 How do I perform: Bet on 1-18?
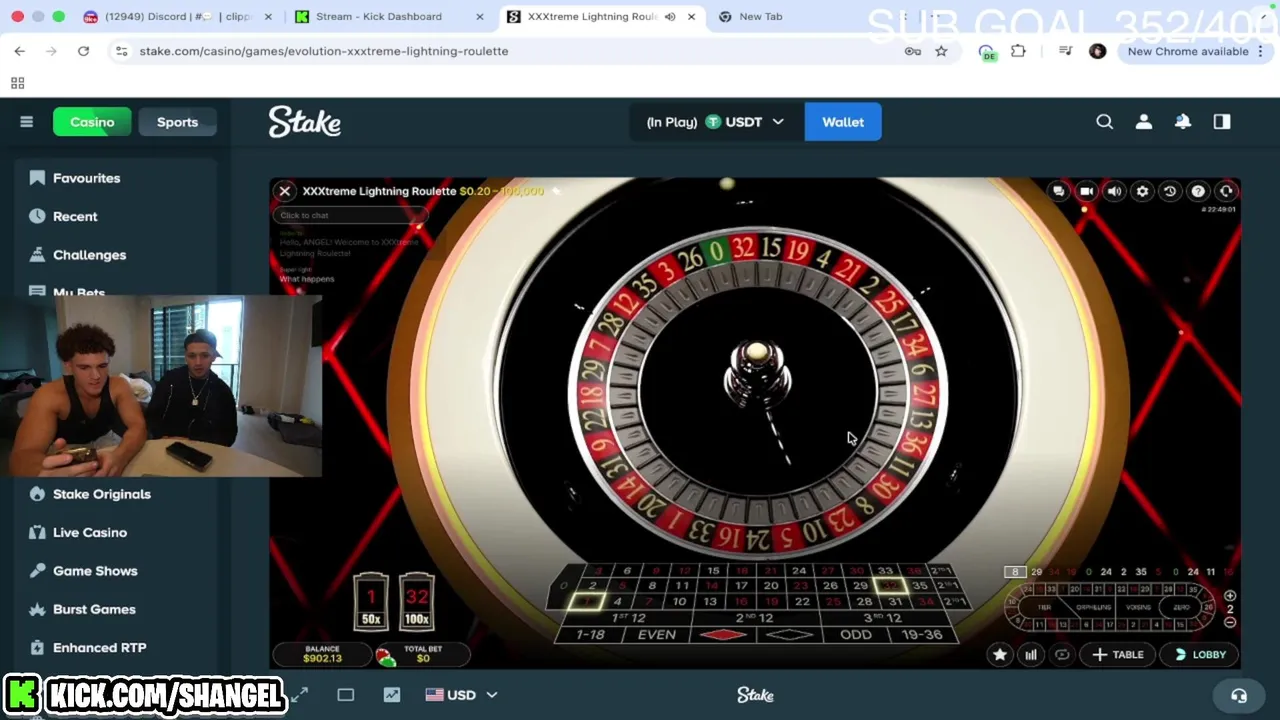click(590, 635)
